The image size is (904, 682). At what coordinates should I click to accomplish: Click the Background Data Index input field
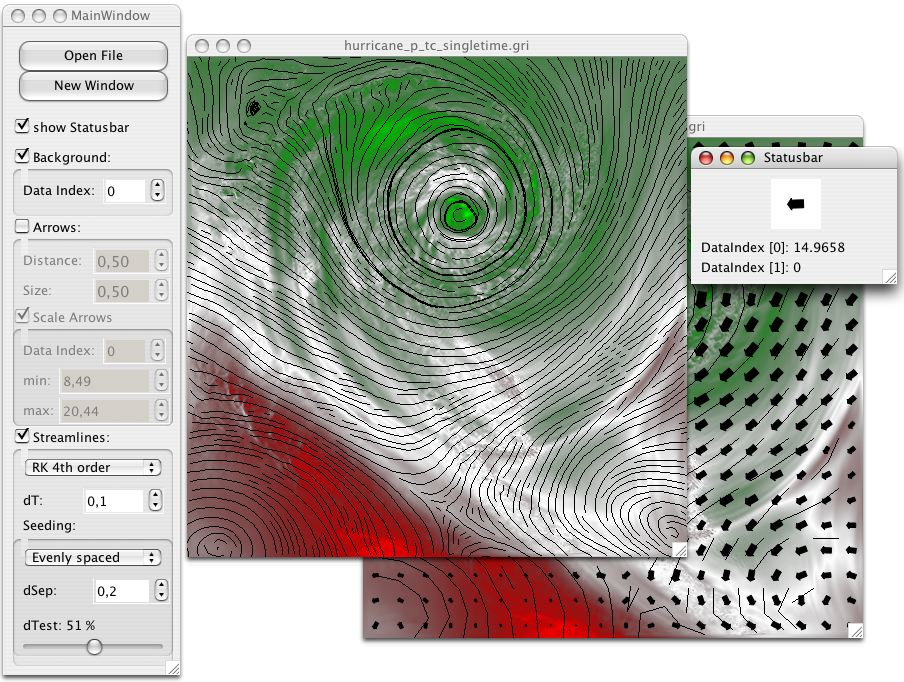click(125, 191)
